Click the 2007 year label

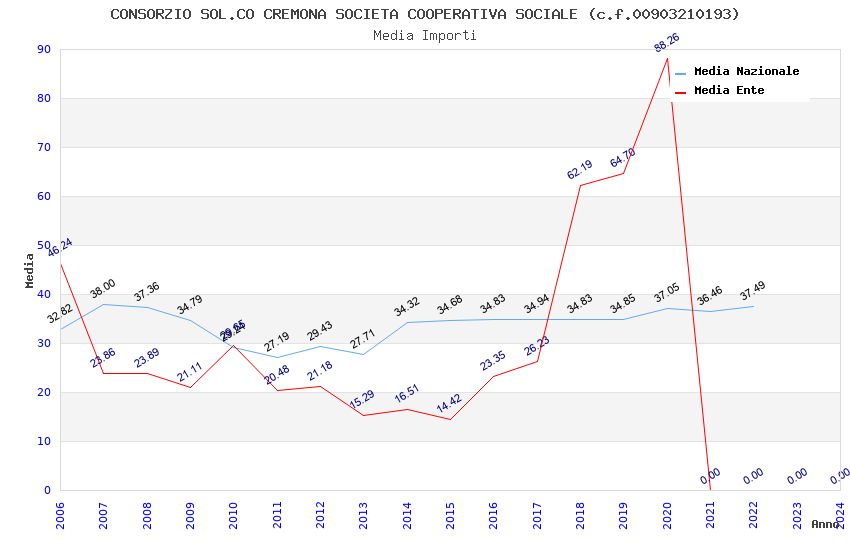104,515
